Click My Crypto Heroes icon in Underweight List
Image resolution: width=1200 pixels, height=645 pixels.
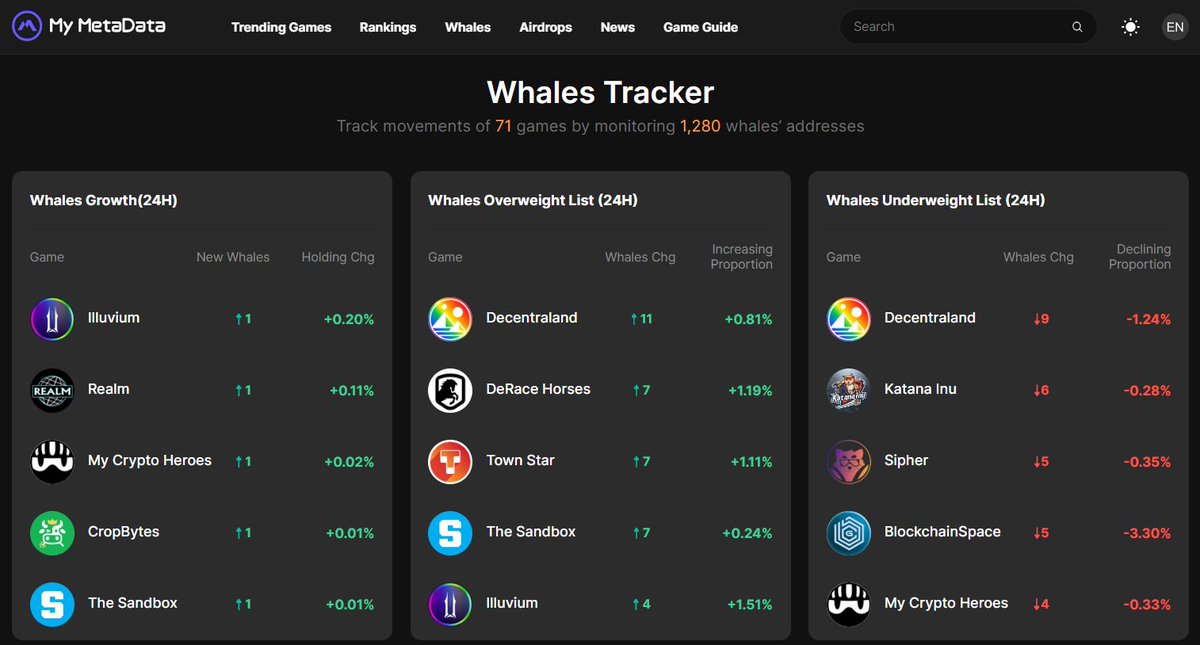tap(848, 604)
